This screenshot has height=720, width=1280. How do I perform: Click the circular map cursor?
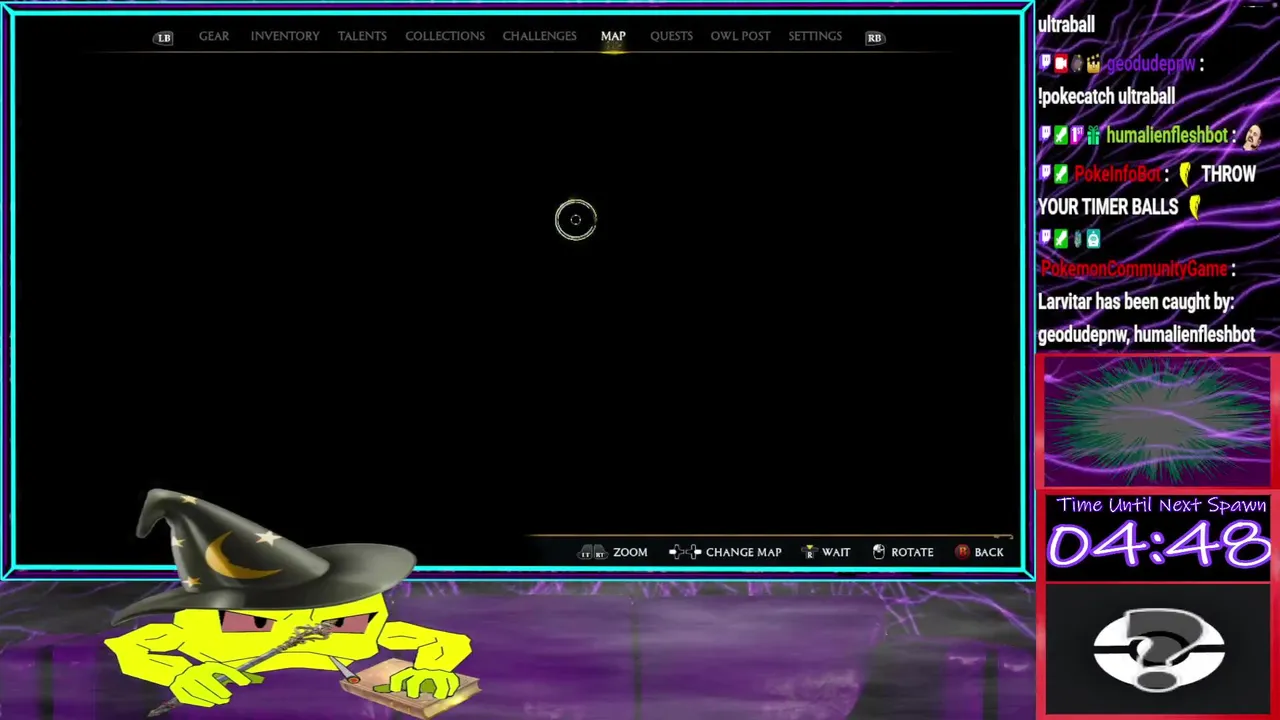[x=575, y=220]
